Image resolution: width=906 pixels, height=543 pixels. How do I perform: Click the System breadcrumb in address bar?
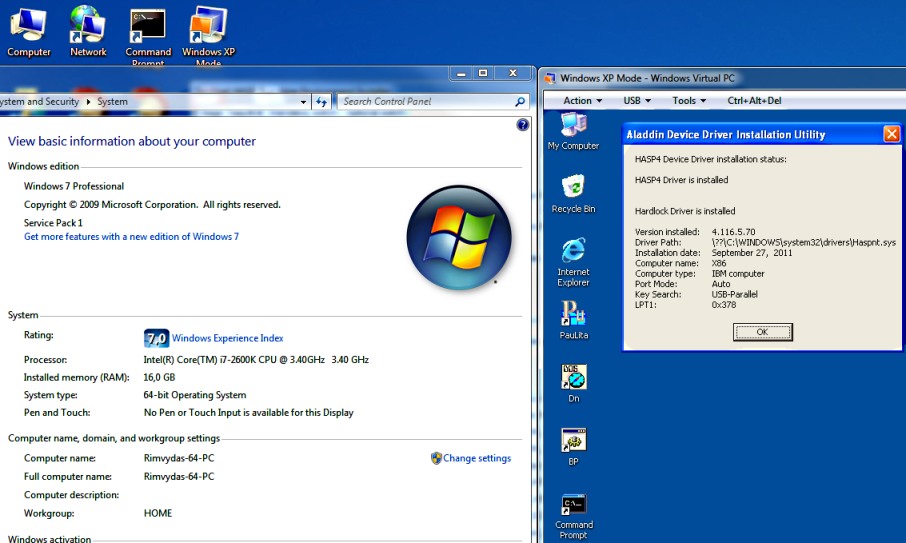point(112,102)
